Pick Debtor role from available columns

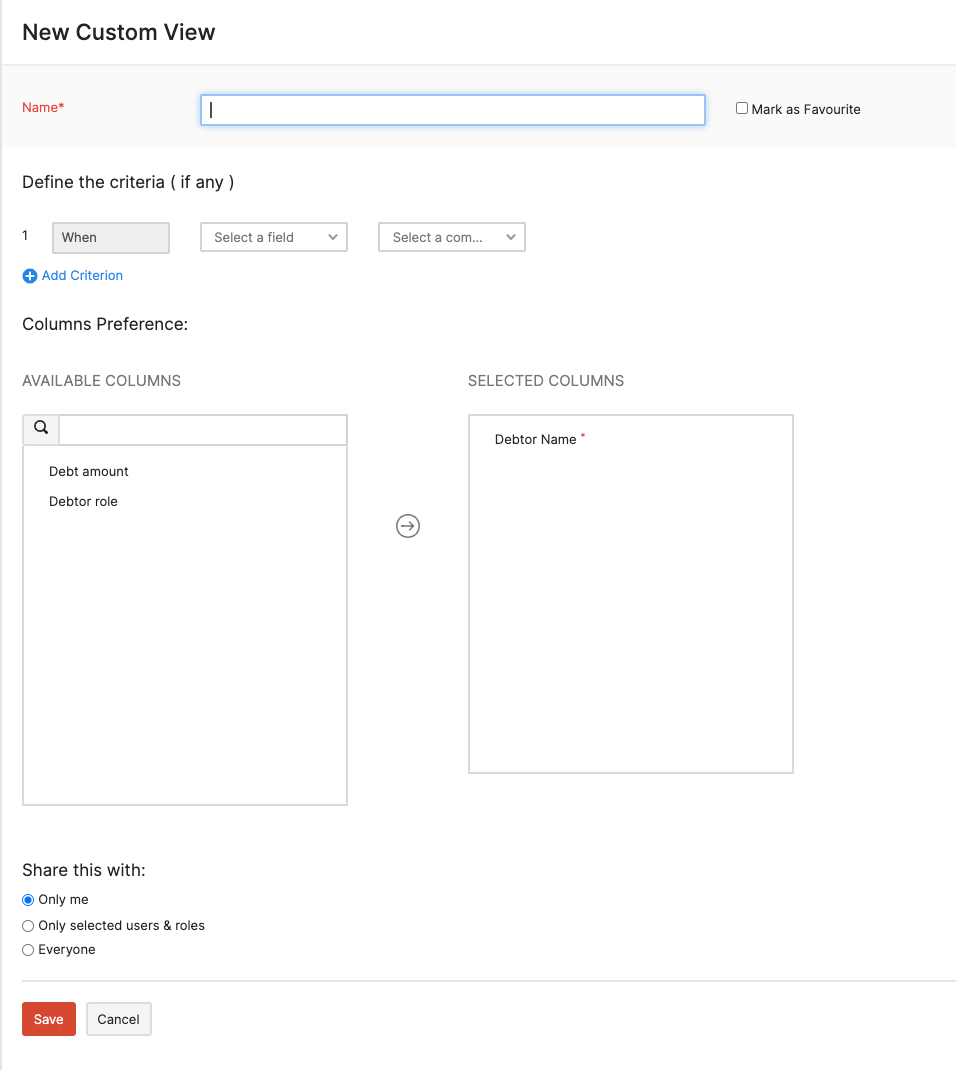pyautogui.click(x=83, y=501)
